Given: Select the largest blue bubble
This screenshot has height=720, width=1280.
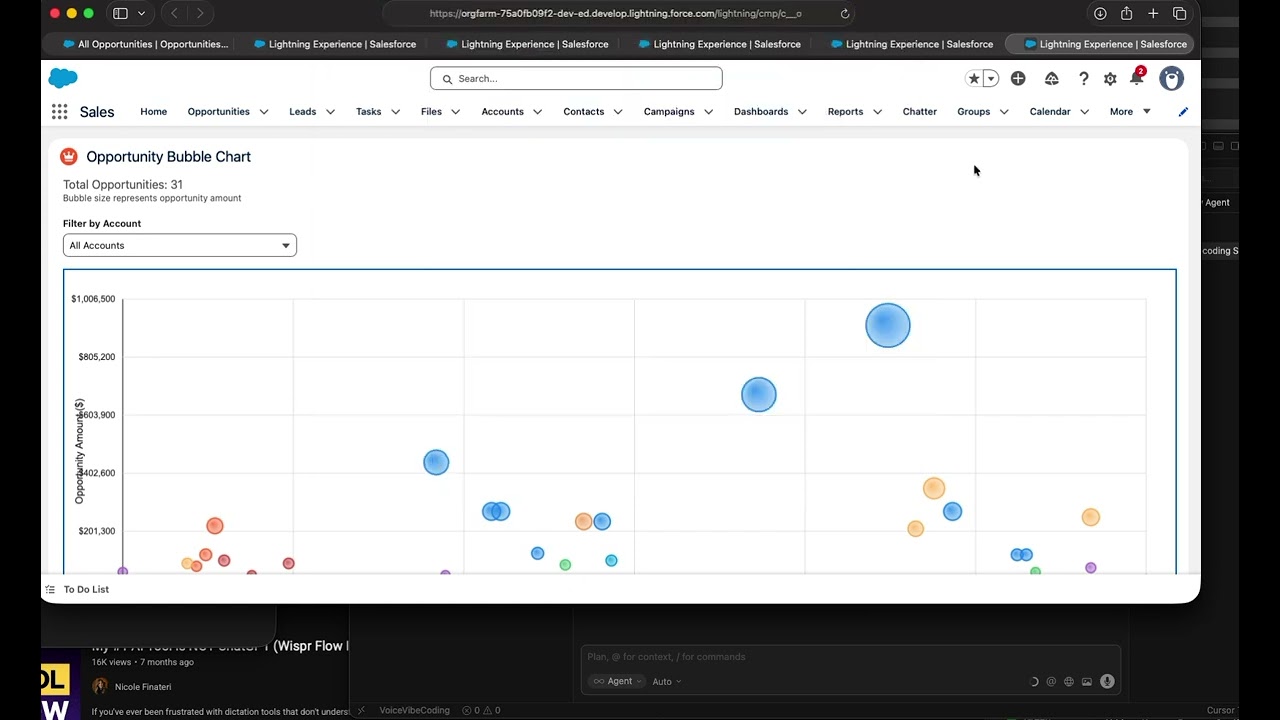Looking at the screenshot, I should click(x=888, y=325).
